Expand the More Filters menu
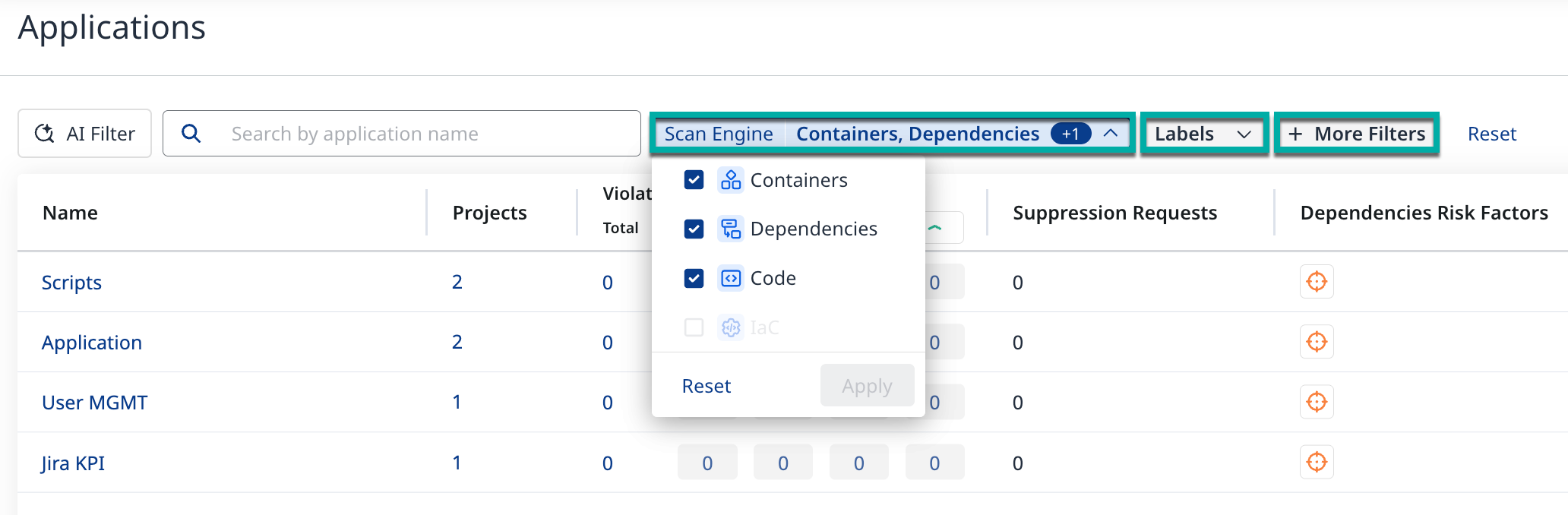The image size is (1568, 515). pyautogui.click(x=1356, y=134)
